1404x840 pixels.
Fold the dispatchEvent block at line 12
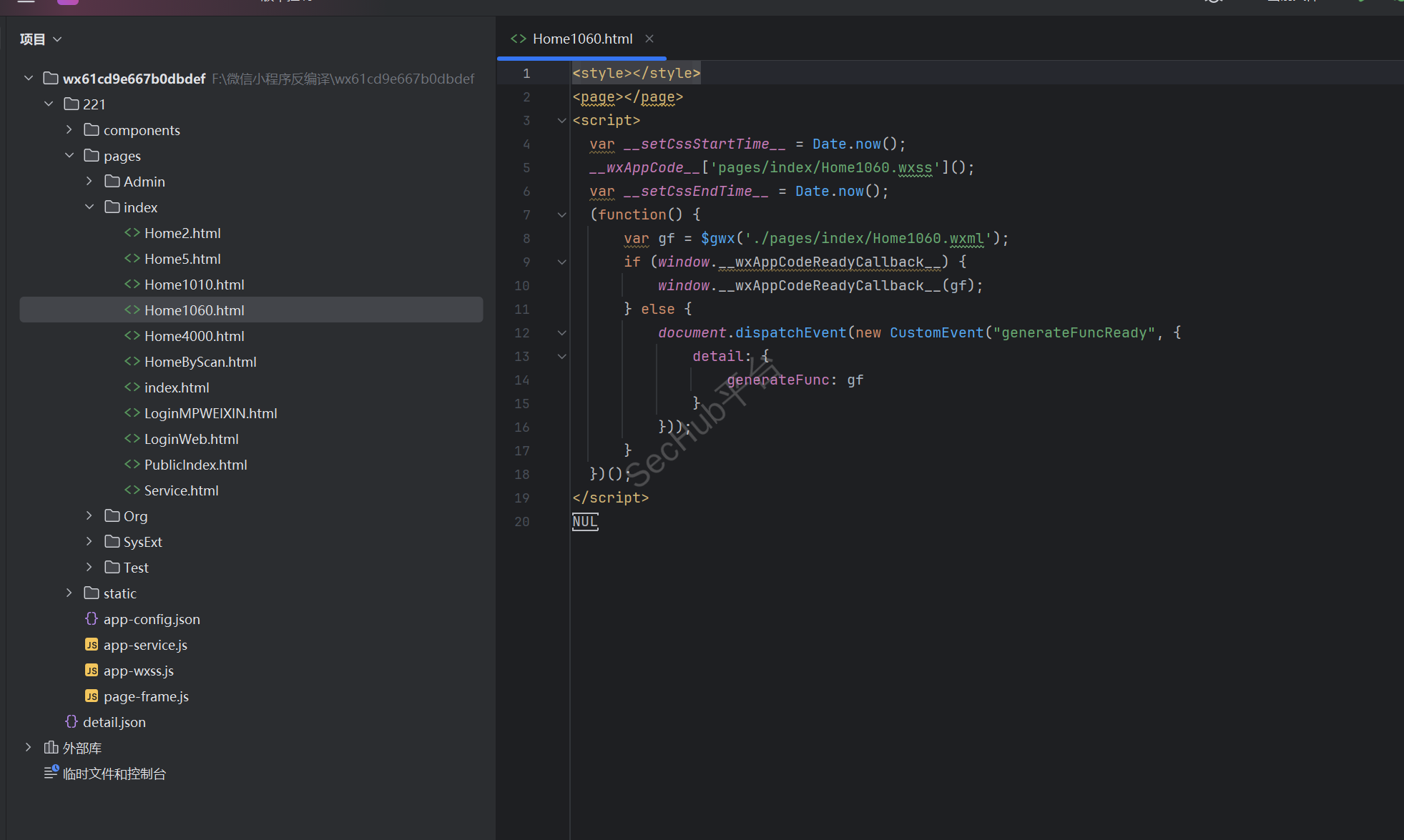pyautogui.click(x=561, y=332)
